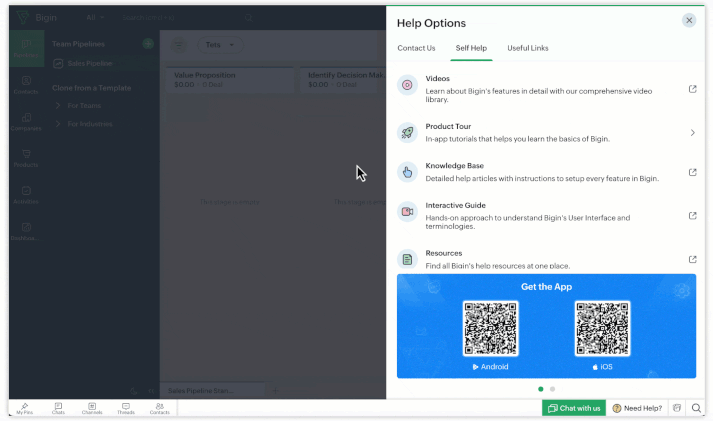Click Clone from a Template heading

click(91, 88)
